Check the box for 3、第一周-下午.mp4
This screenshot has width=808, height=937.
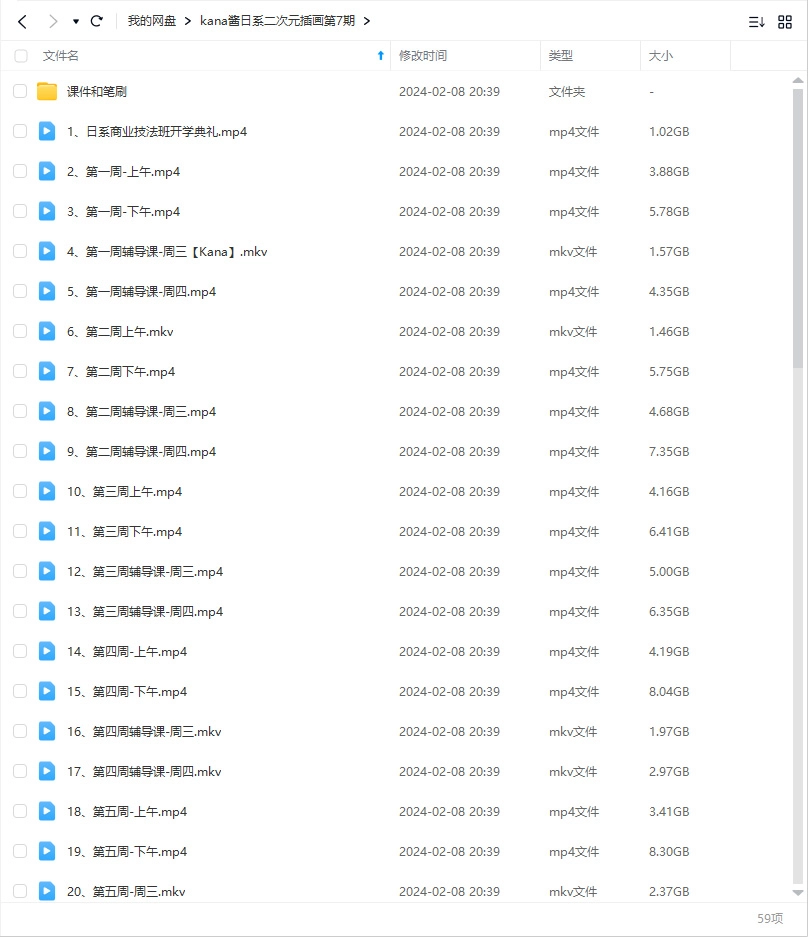click(x=20, y=211)
